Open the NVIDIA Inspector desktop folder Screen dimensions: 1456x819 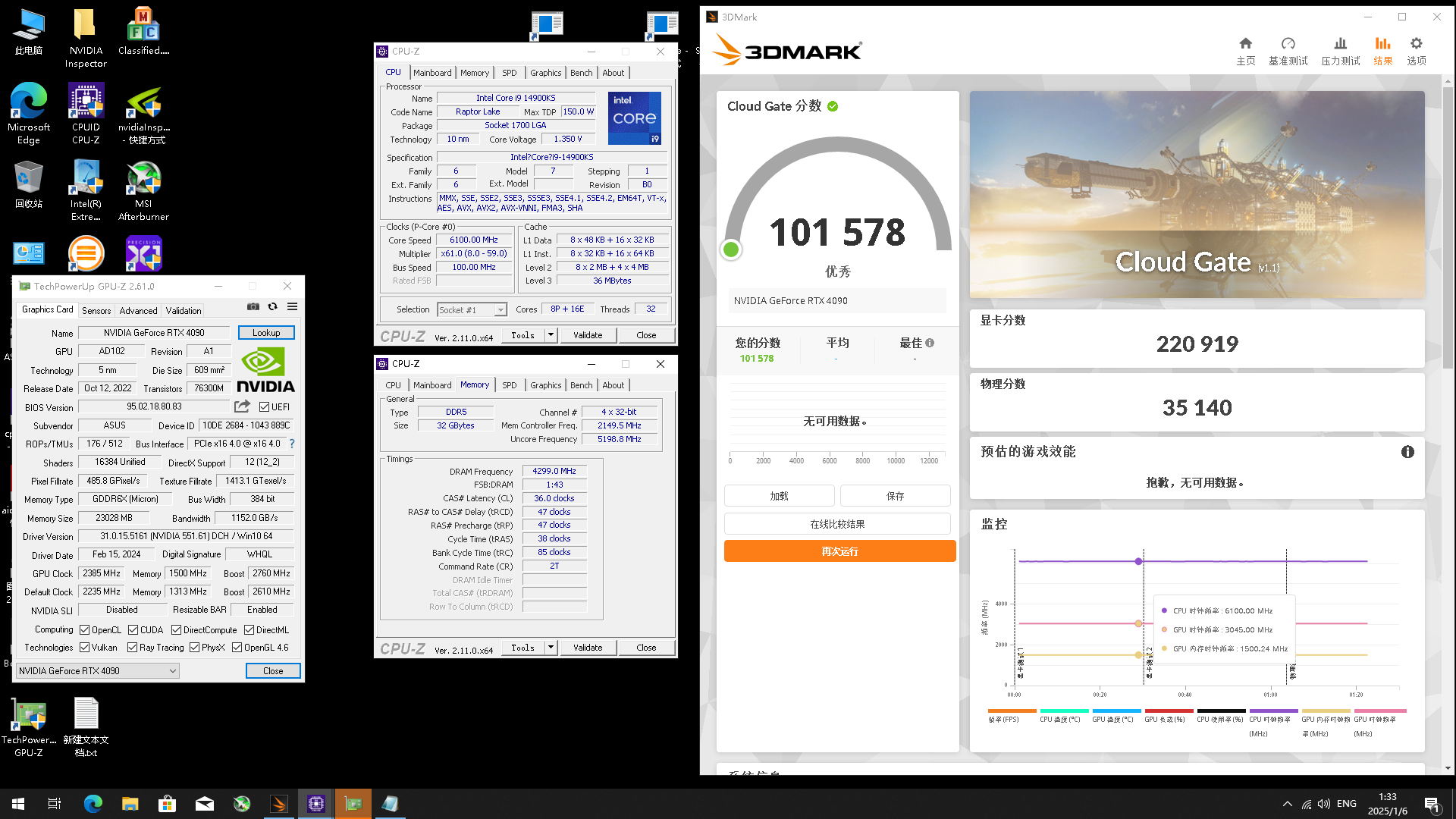86,38
